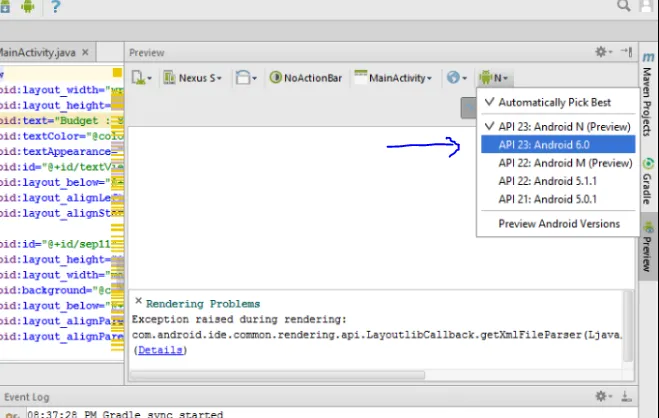This screenshot has height=418, width=659.
Task: Open the MainActivity association dropdown
Action: point(393,78)
